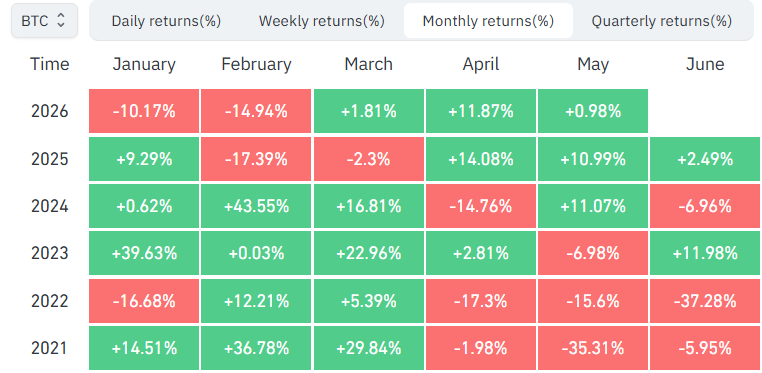Switch to Weekly returns(%) tab
Screen dimensions: 762x373
point(322,21)
